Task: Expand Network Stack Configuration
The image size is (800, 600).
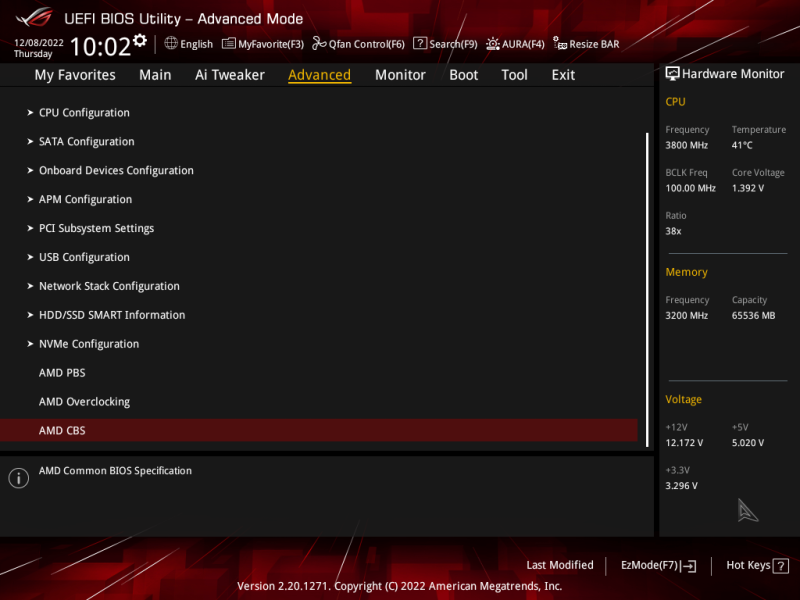Action: [108, 285]
